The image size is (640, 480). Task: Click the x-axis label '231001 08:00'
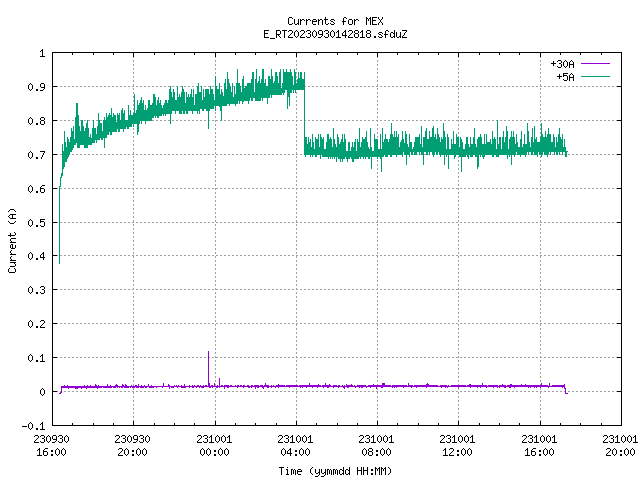tap(376, 445)
